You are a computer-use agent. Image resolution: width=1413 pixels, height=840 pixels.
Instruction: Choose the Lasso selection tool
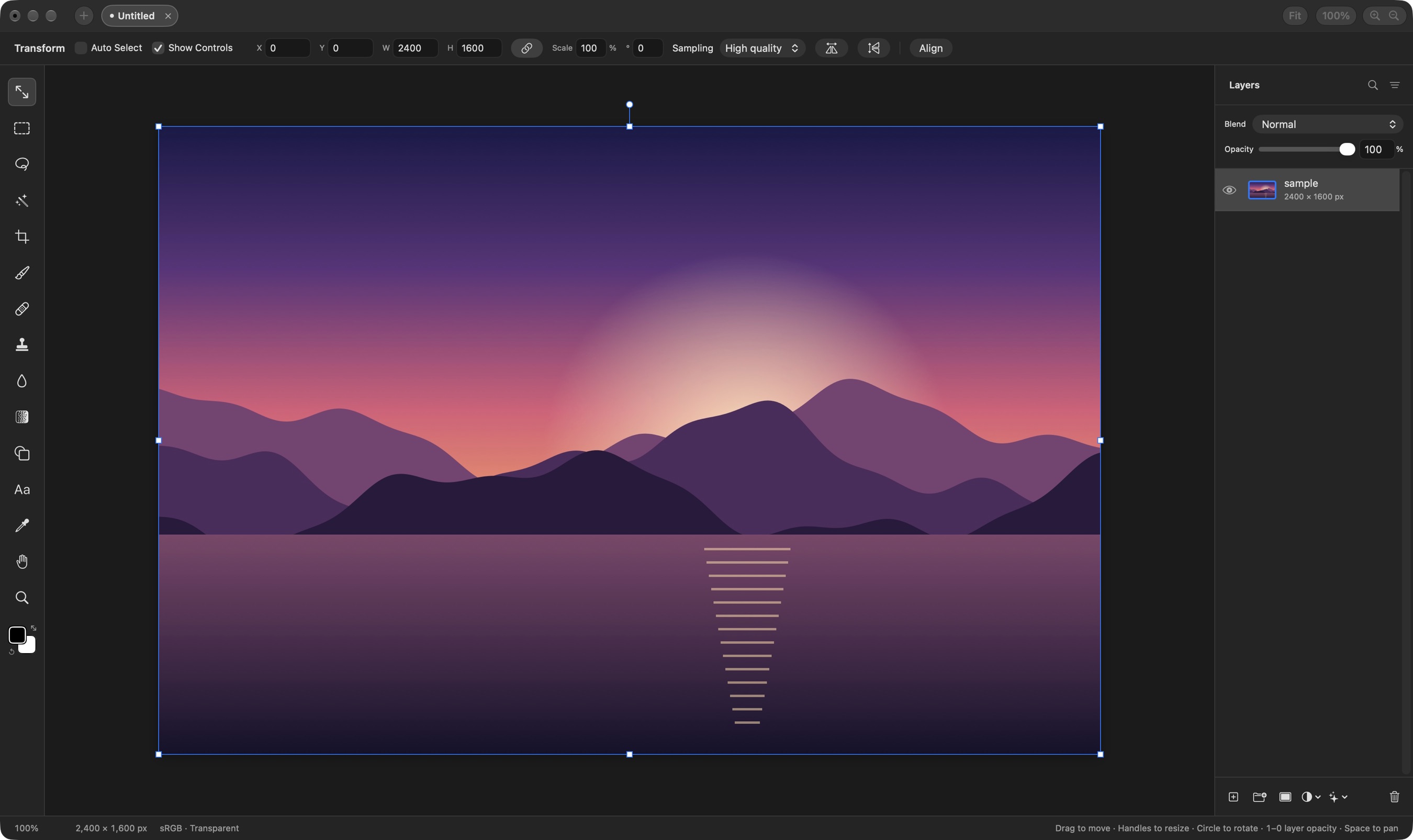(22, 164)
